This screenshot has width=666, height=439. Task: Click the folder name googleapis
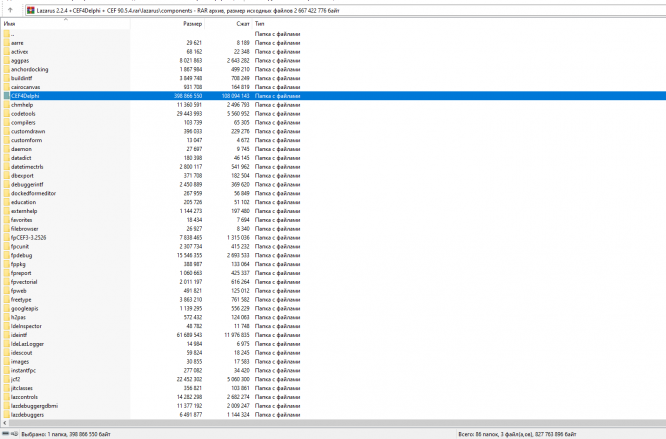point(24,309)
